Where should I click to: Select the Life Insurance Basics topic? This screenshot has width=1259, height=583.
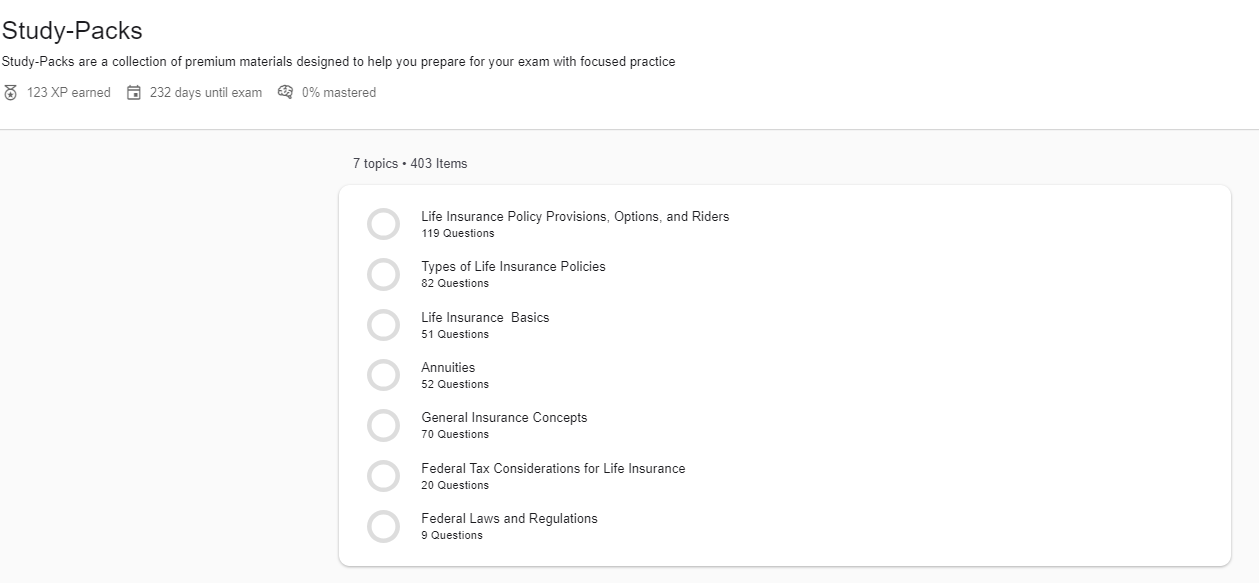point(485,318)
